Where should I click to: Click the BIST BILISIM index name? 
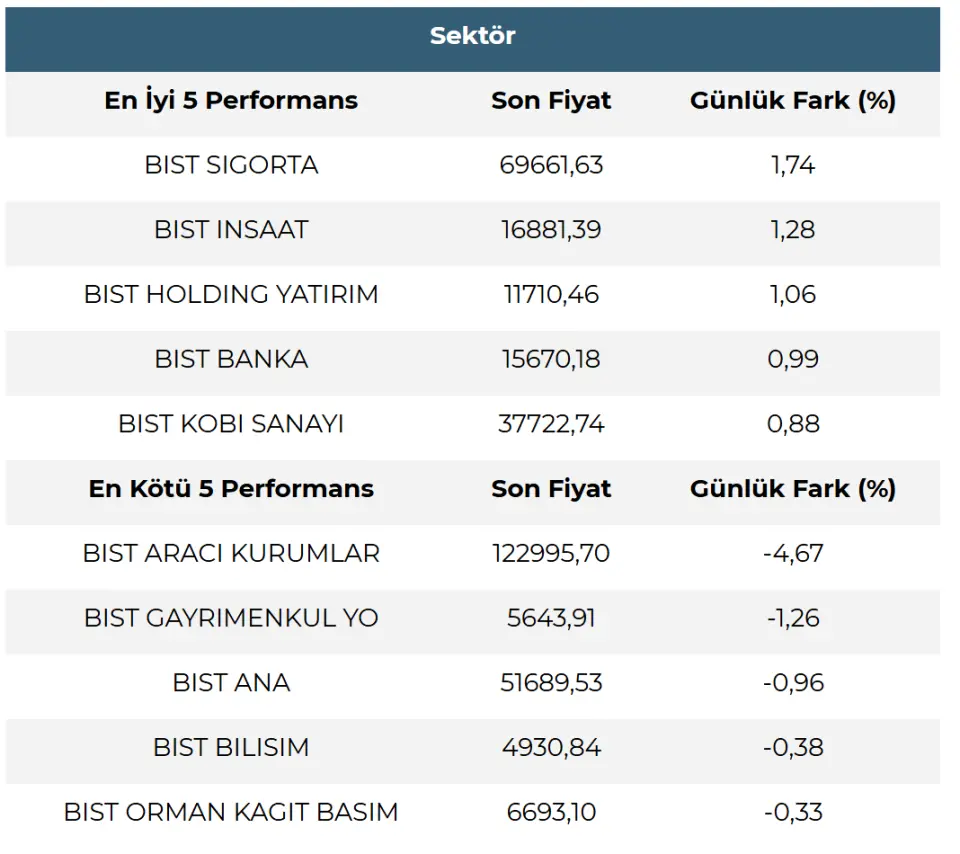click(231, 747)
